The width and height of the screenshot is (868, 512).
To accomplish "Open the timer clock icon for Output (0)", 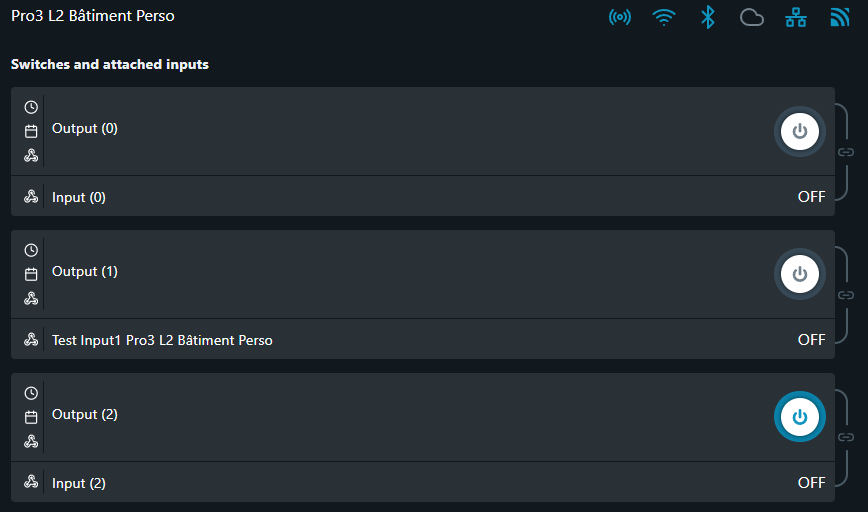I will (x=31, y=107).
